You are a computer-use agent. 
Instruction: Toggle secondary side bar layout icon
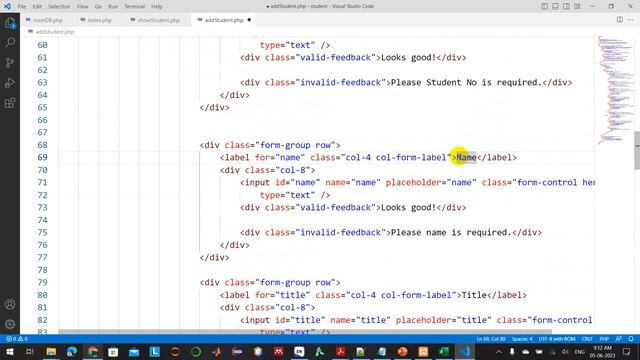point(567,6)
